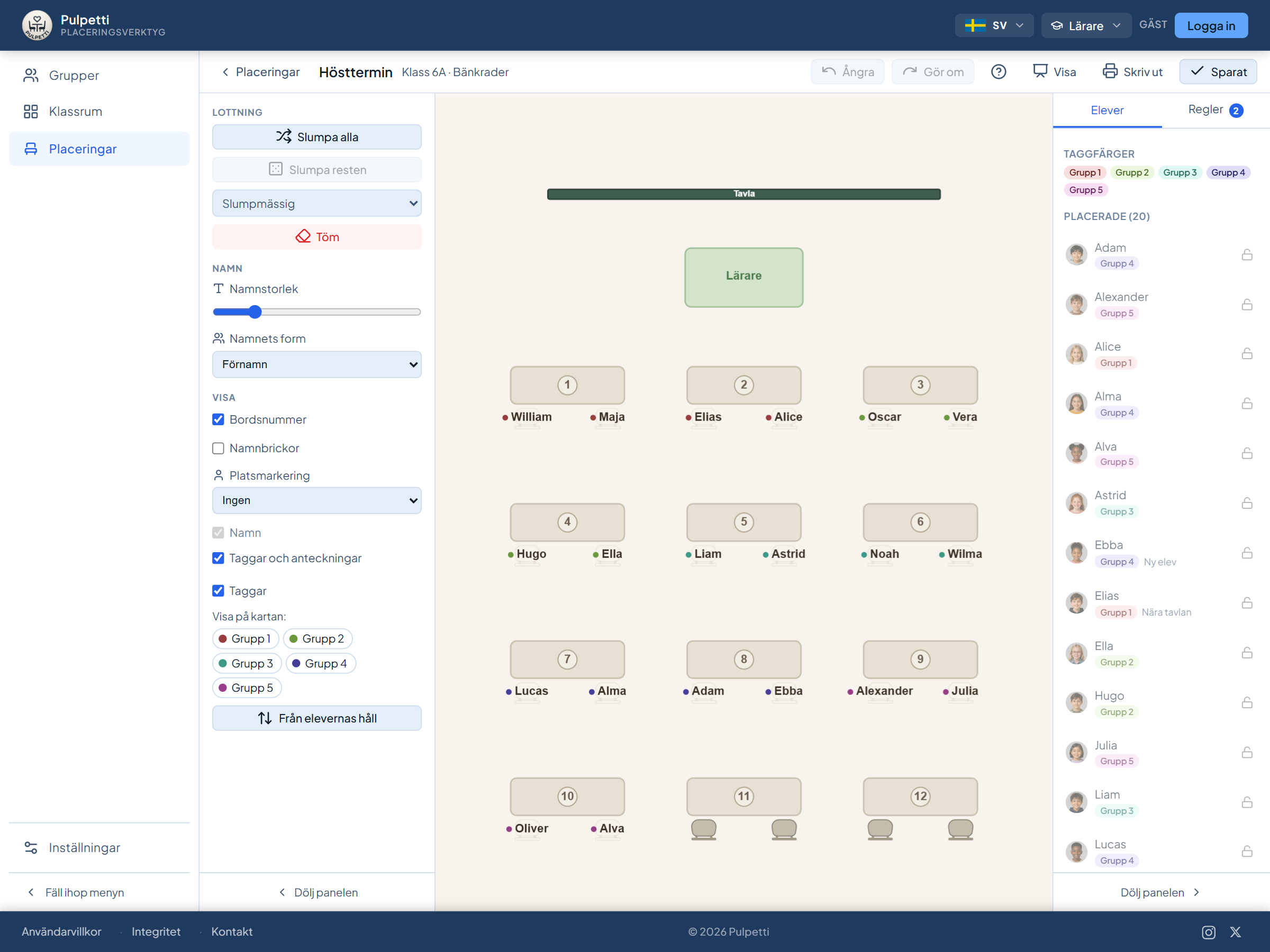Click the help question mark icon
1270x952 pixels.
[999, 72]
